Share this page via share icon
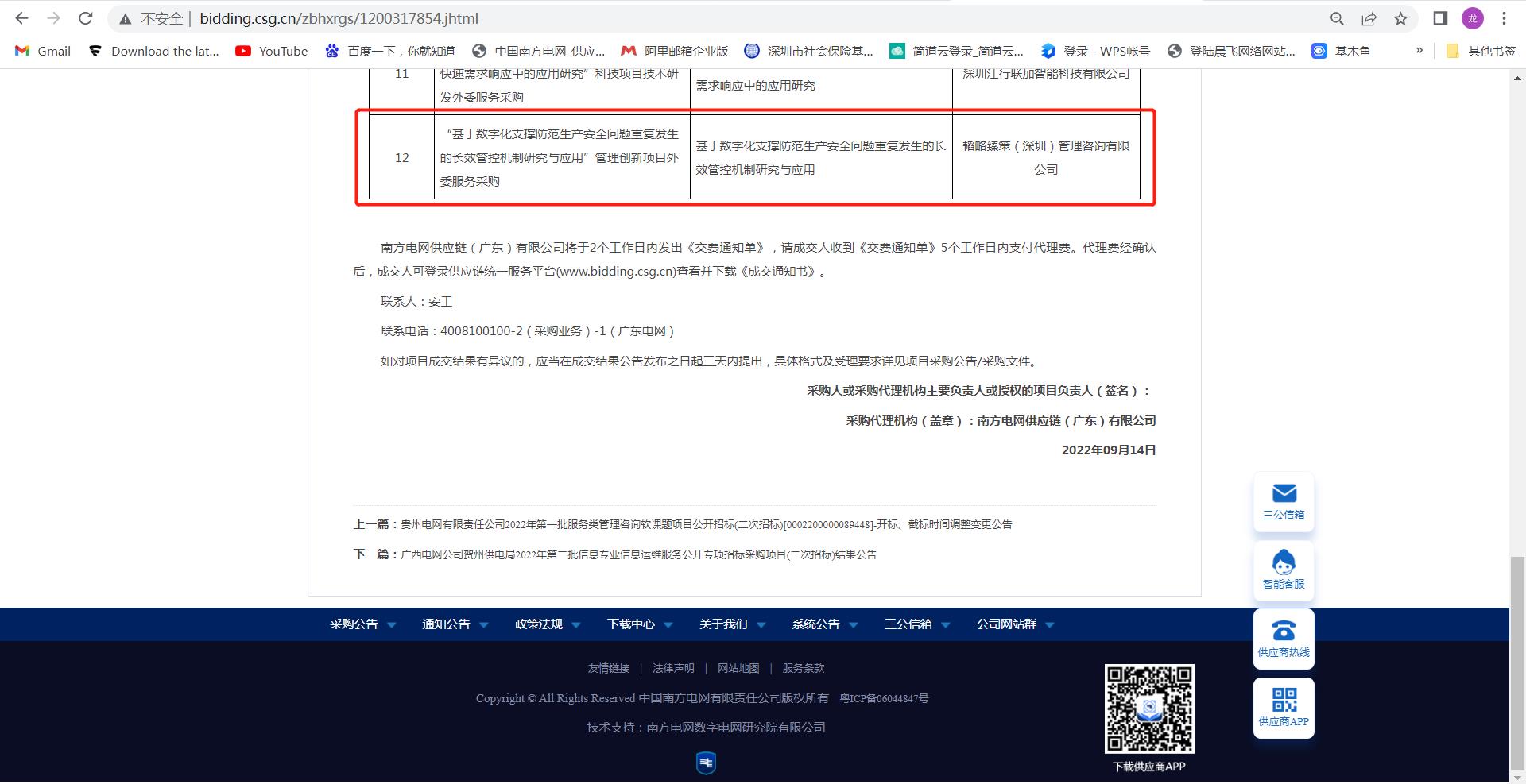The width and height of the screenshot is (1526, 784). pyautogui.click(x=1369, y=18)
